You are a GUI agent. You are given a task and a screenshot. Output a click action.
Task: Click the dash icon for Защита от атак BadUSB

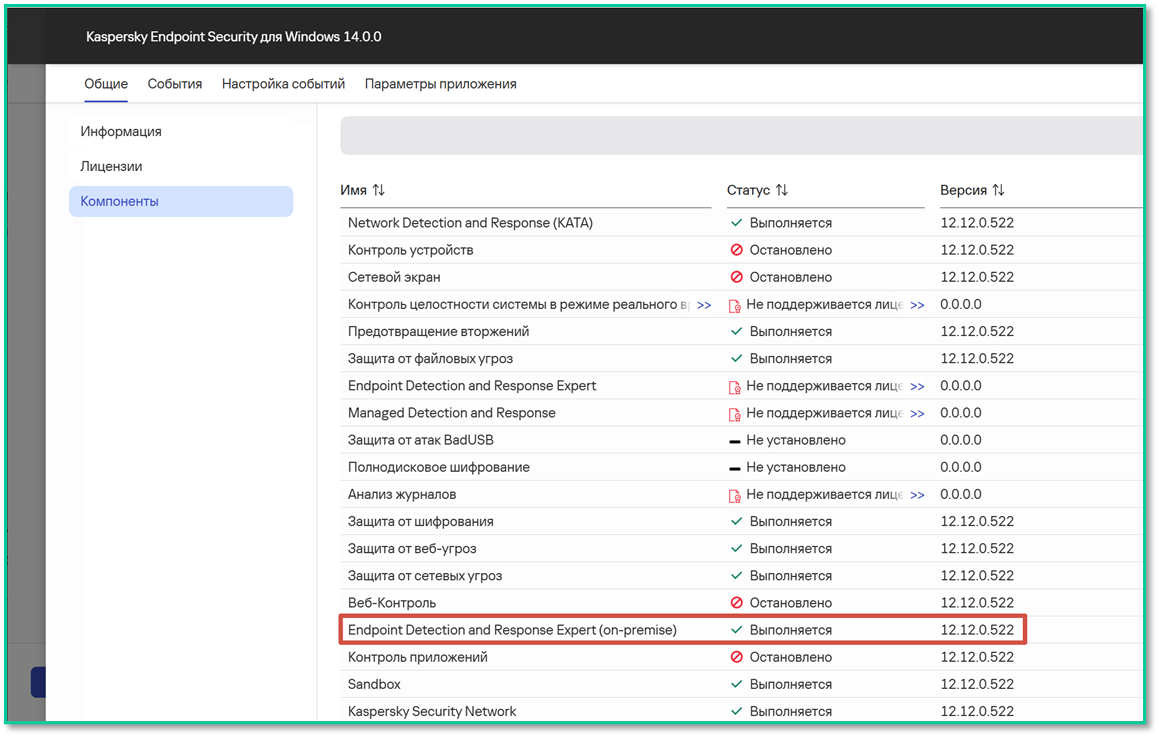click(735, 441)
